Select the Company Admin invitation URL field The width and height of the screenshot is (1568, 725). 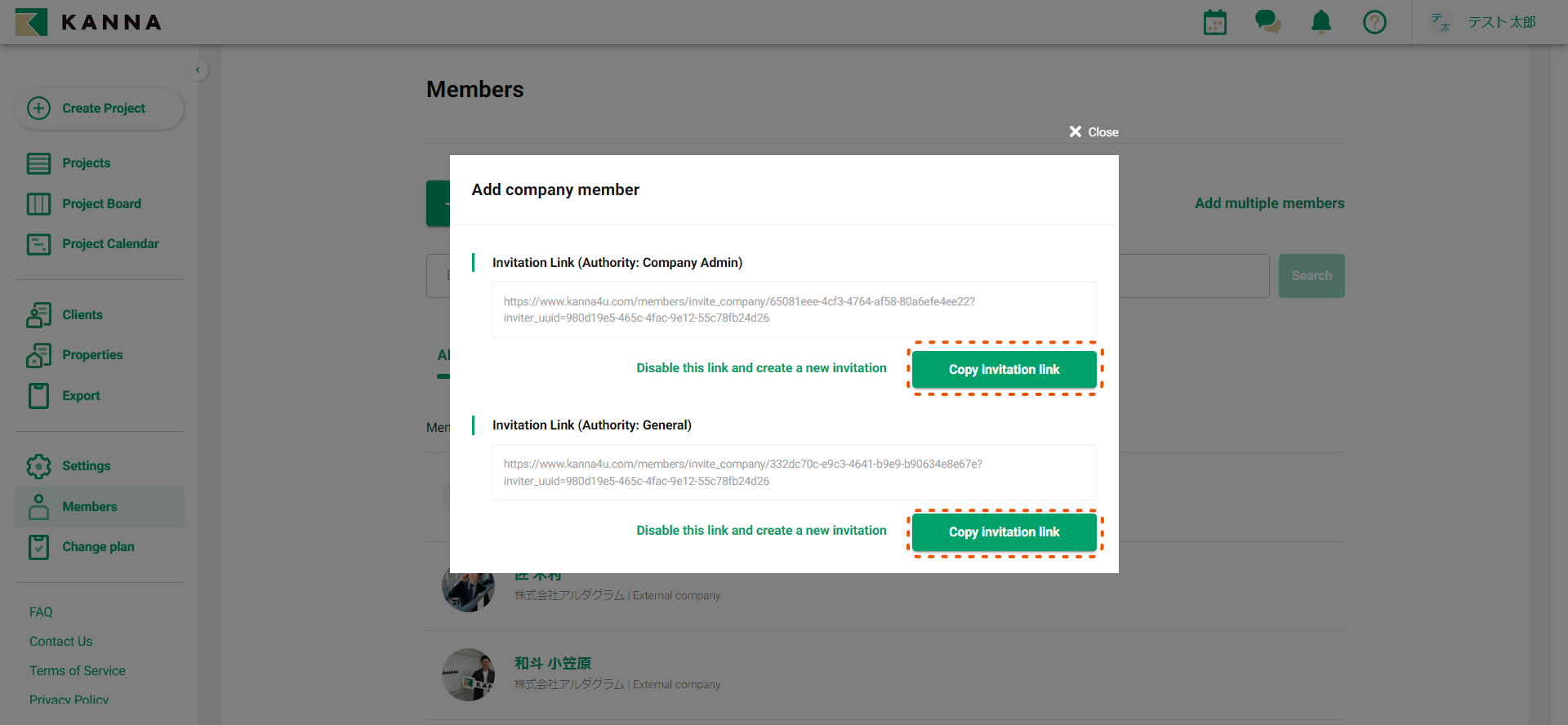tap(793, 309)
